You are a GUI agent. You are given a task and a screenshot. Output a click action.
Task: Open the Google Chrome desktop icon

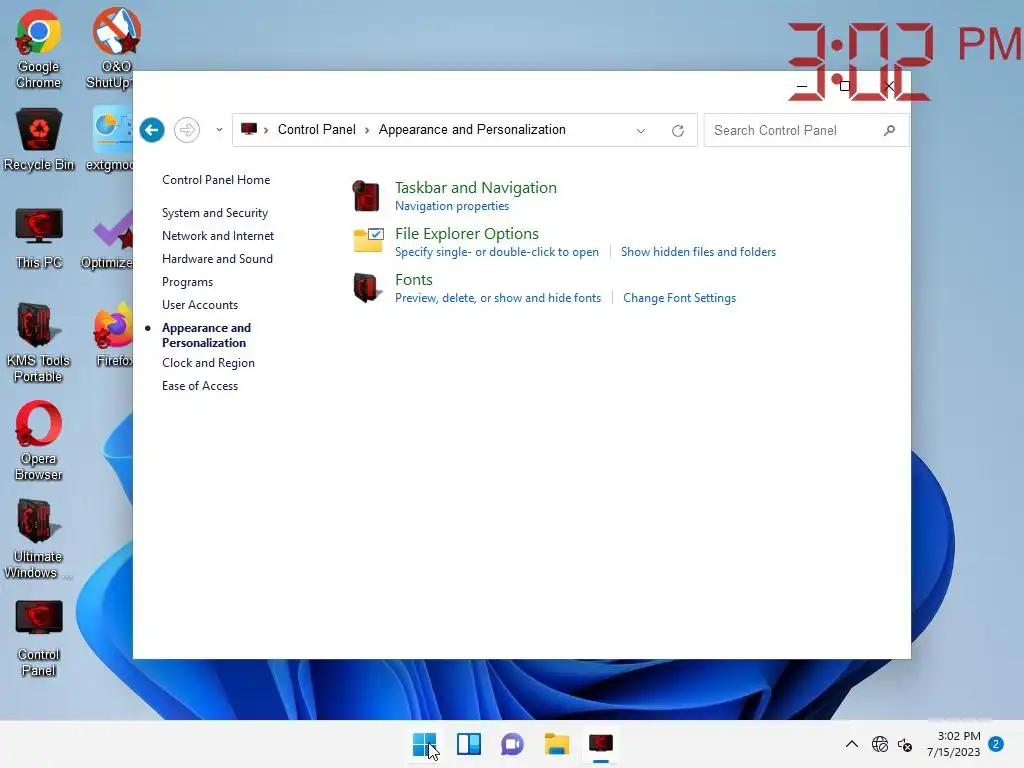point(39,47)
